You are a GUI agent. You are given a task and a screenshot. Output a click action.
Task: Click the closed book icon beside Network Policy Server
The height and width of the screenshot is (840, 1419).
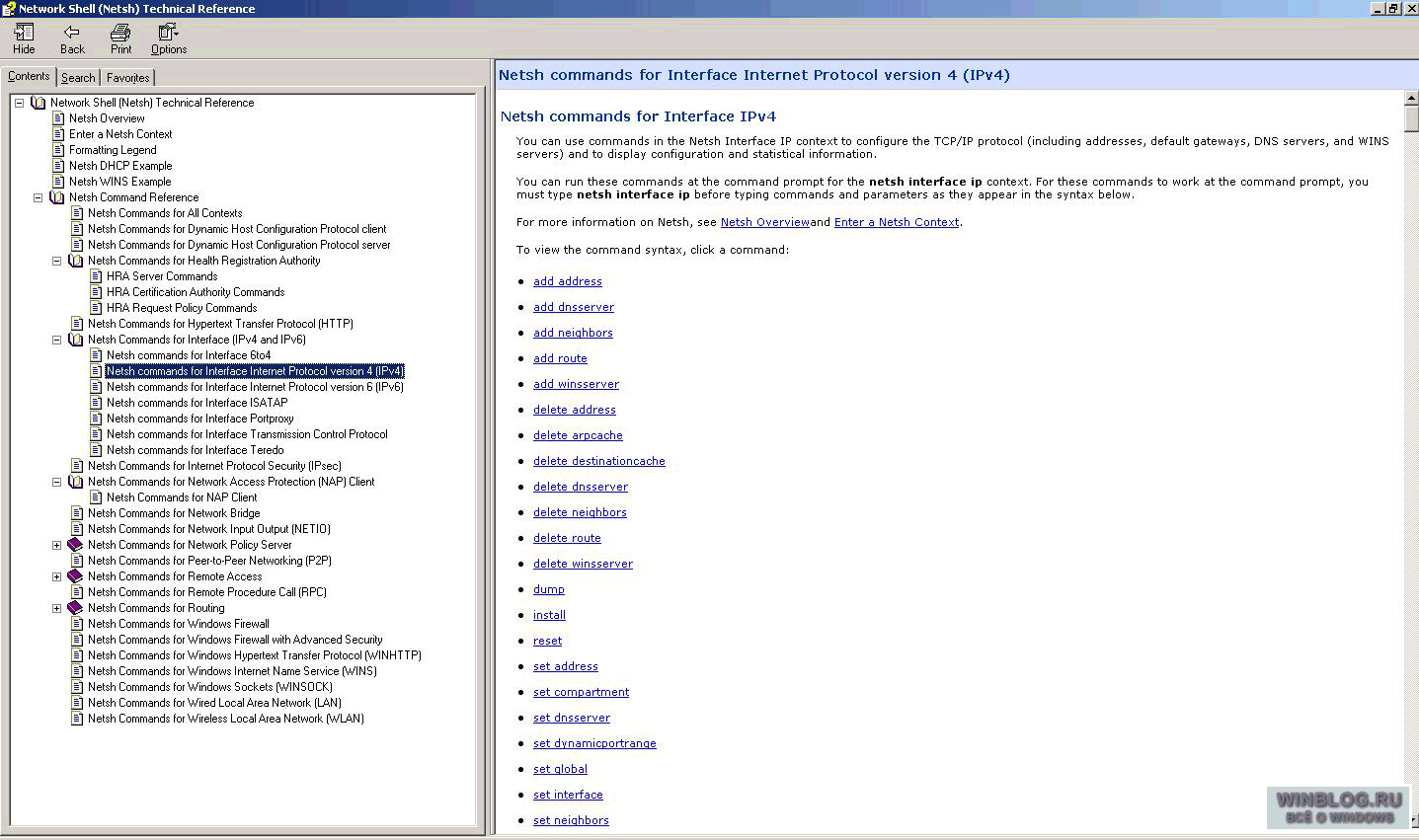(x=76, y=545)
